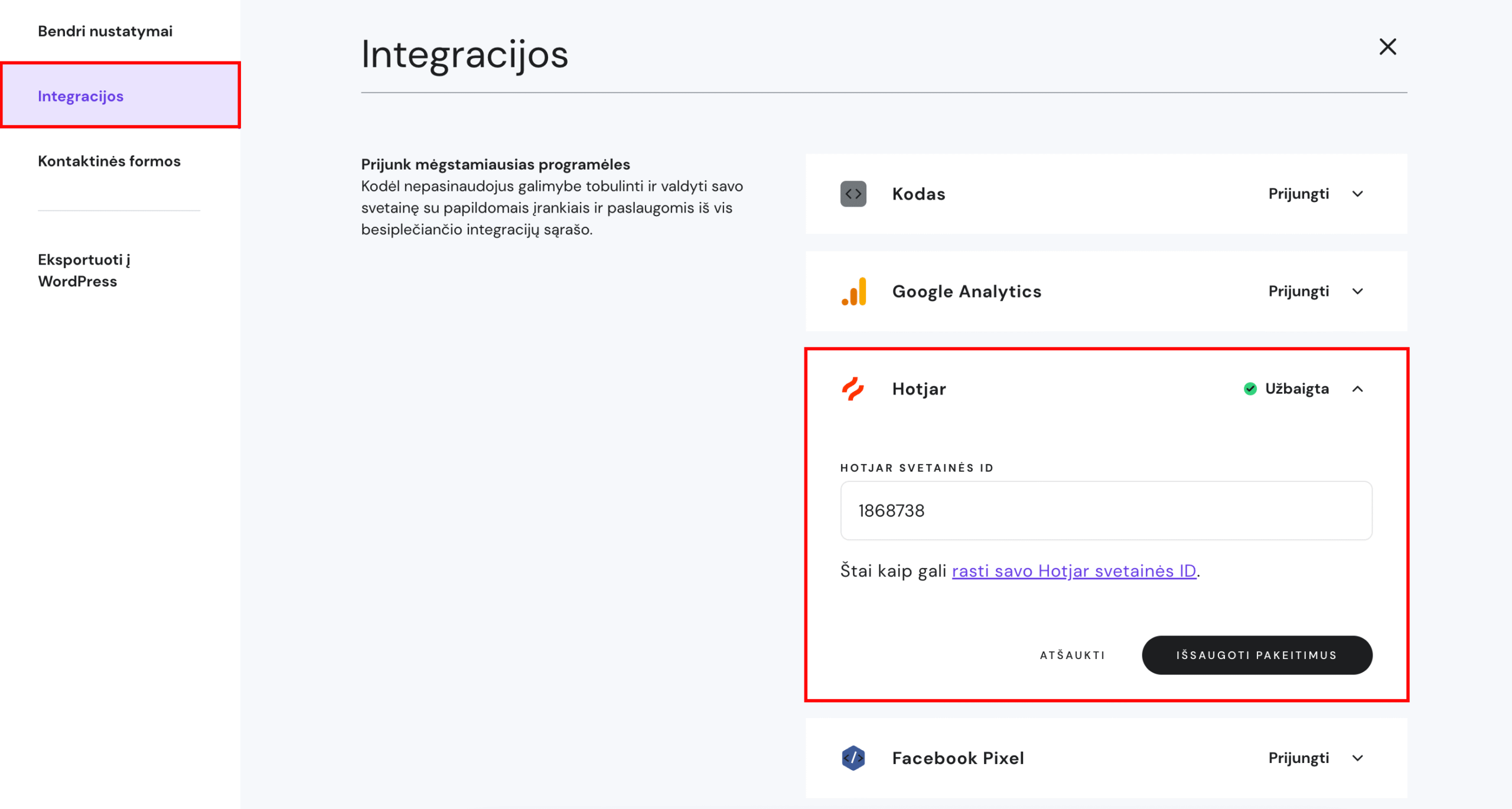Expand the Kodas dropdown chevron
The image size is (1512, 809).
(x=1358, y=194)
